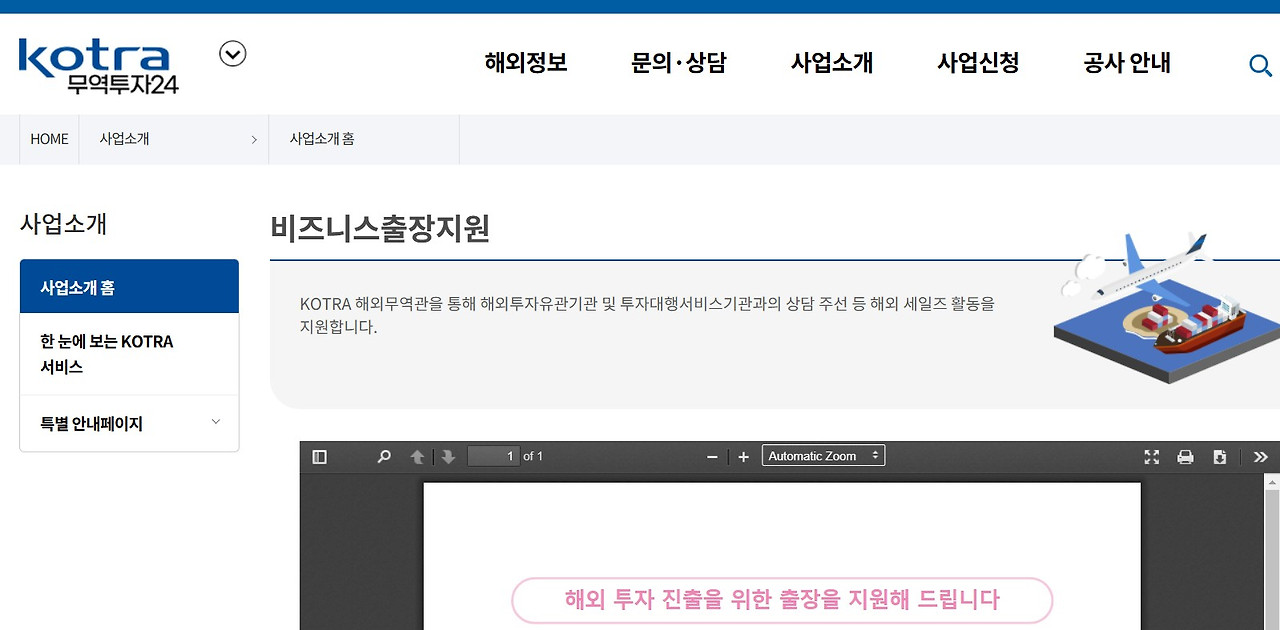1280x630 pixels.
Task: Go to previous PDF page arrow
Action: (417, 457)
